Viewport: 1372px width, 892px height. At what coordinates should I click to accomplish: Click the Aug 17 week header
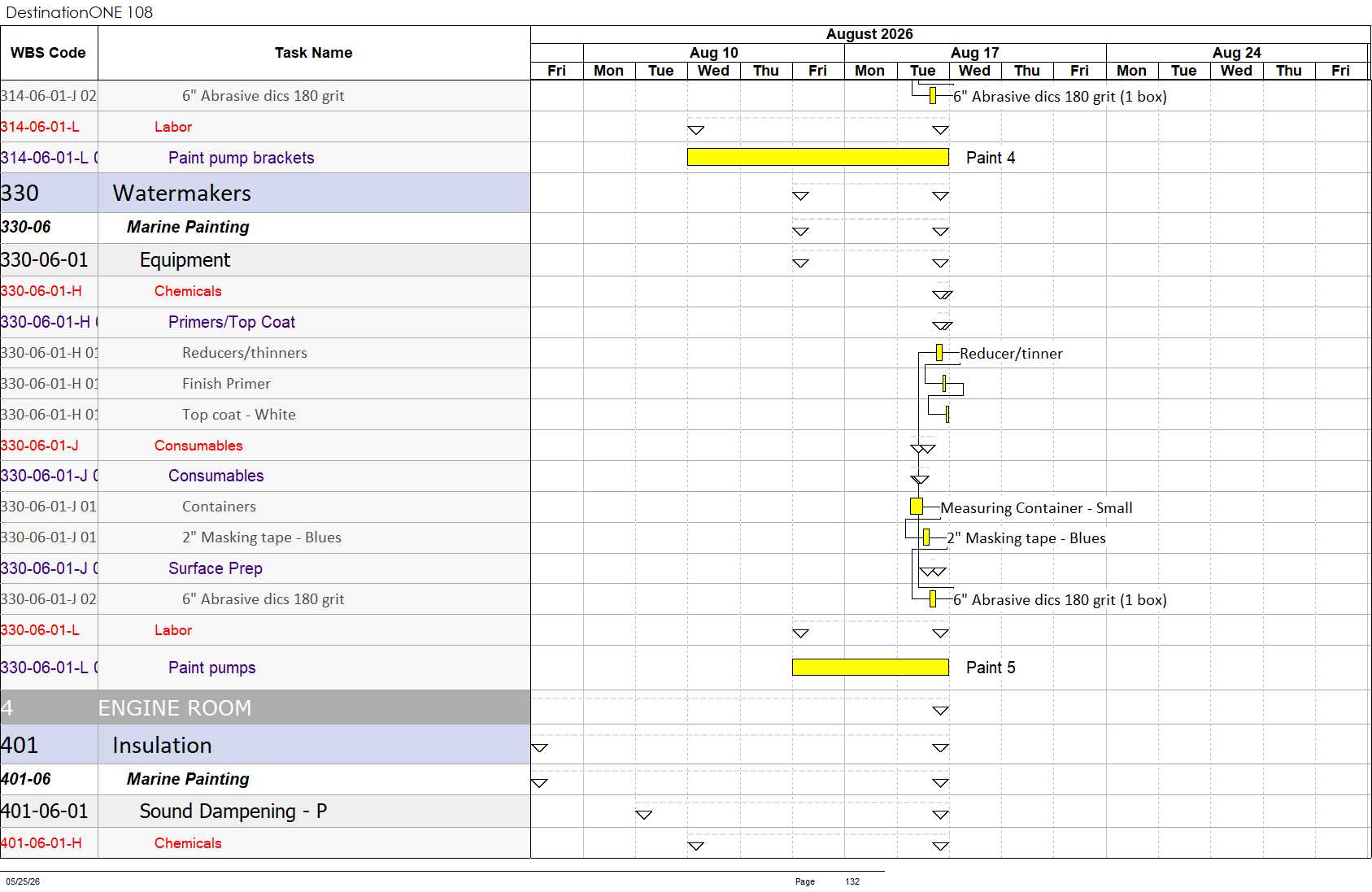coord(975,53)
